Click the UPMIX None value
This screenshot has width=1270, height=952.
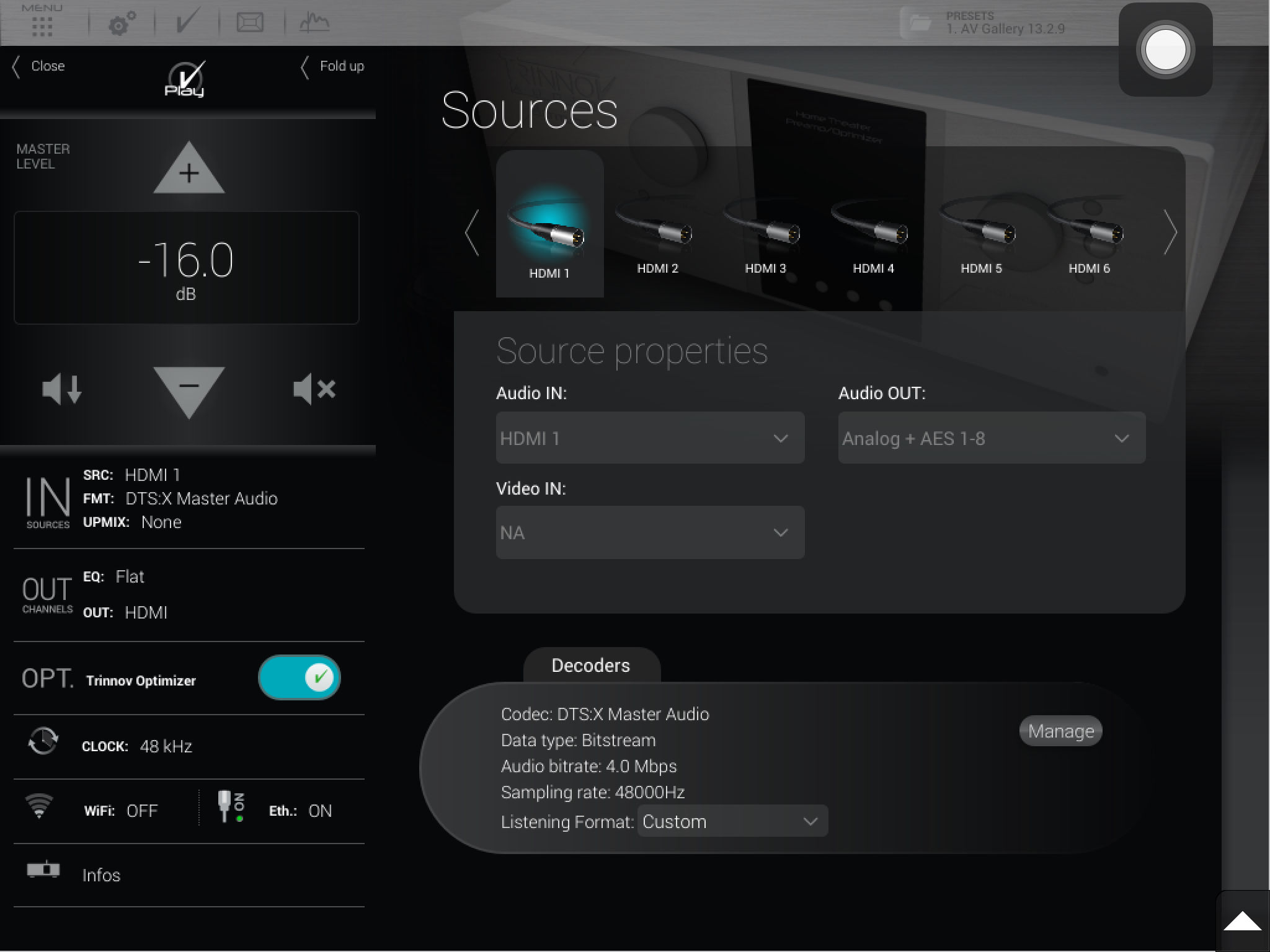pyautogui.click(x=161, y=522)
